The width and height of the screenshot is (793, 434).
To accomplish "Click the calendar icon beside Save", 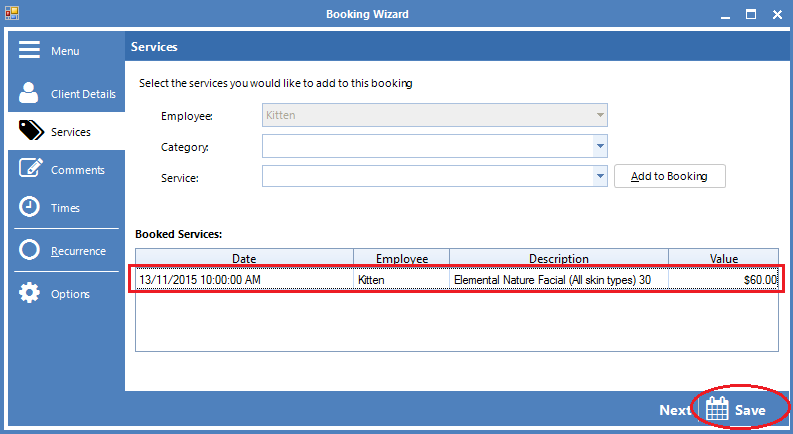I will click(717, 410).
